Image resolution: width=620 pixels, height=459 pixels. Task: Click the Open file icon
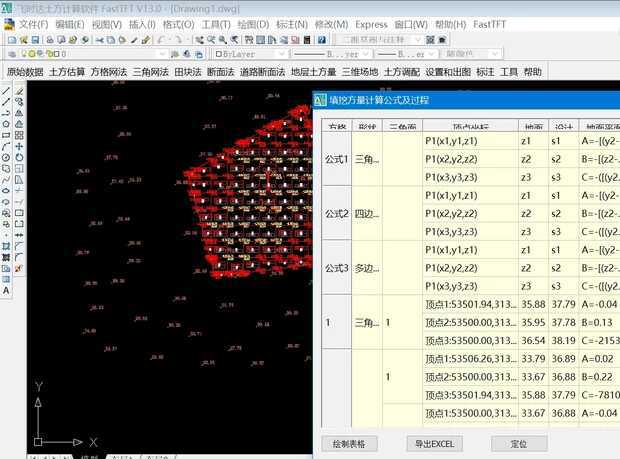point(24,40)
